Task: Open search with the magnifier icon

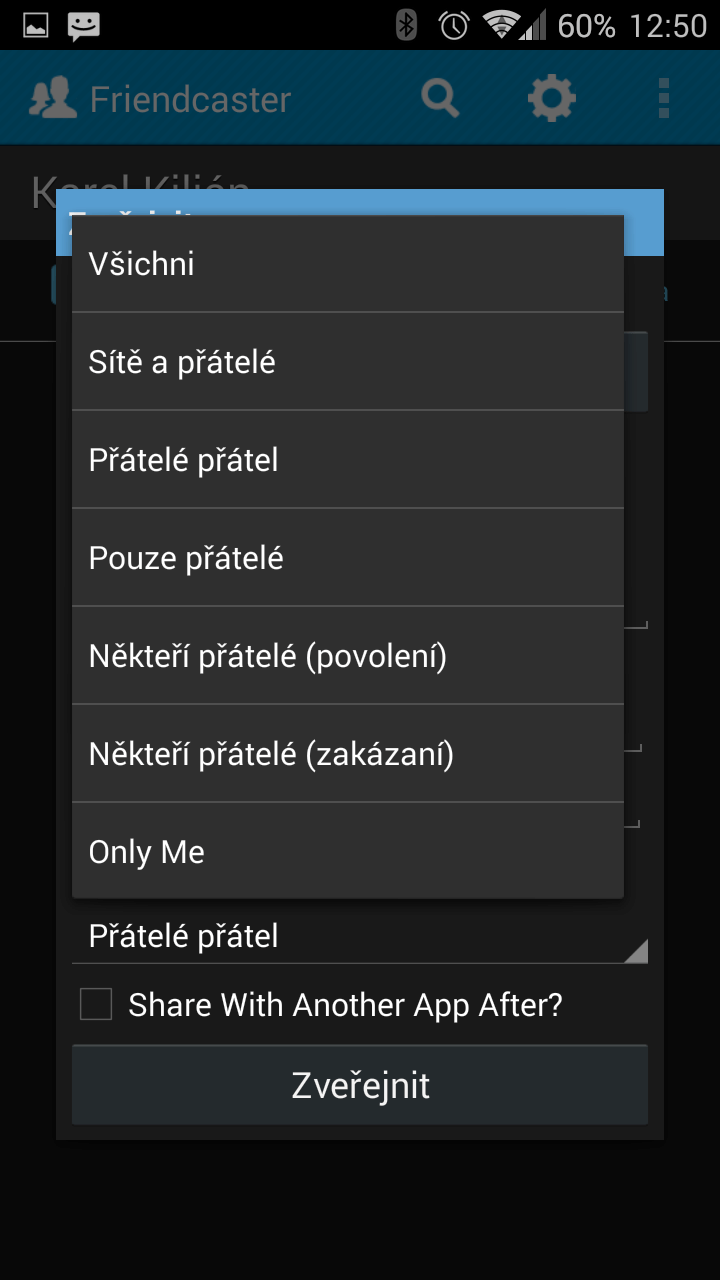Action: pos(440,99)
